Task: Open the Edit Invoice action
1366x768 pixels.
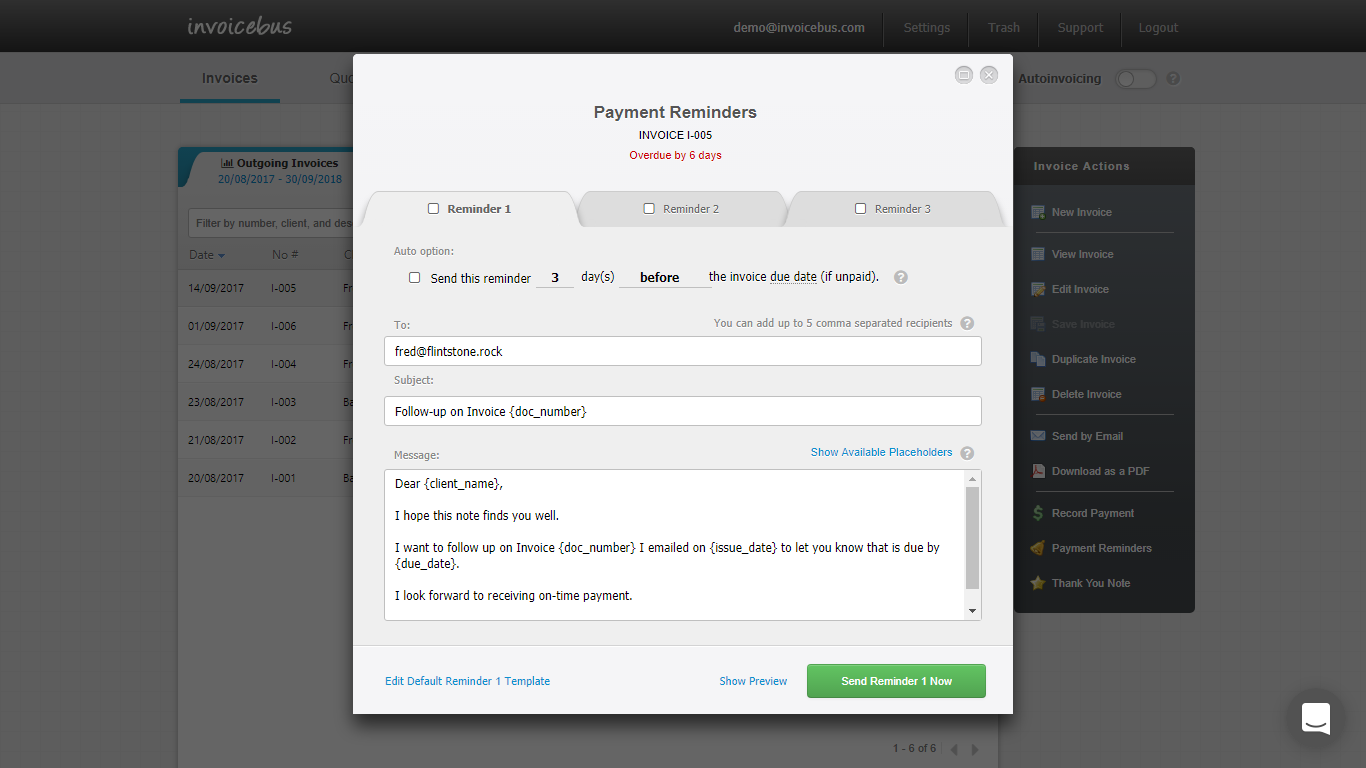Action: pyautogui.click(x=1038, y=288)
